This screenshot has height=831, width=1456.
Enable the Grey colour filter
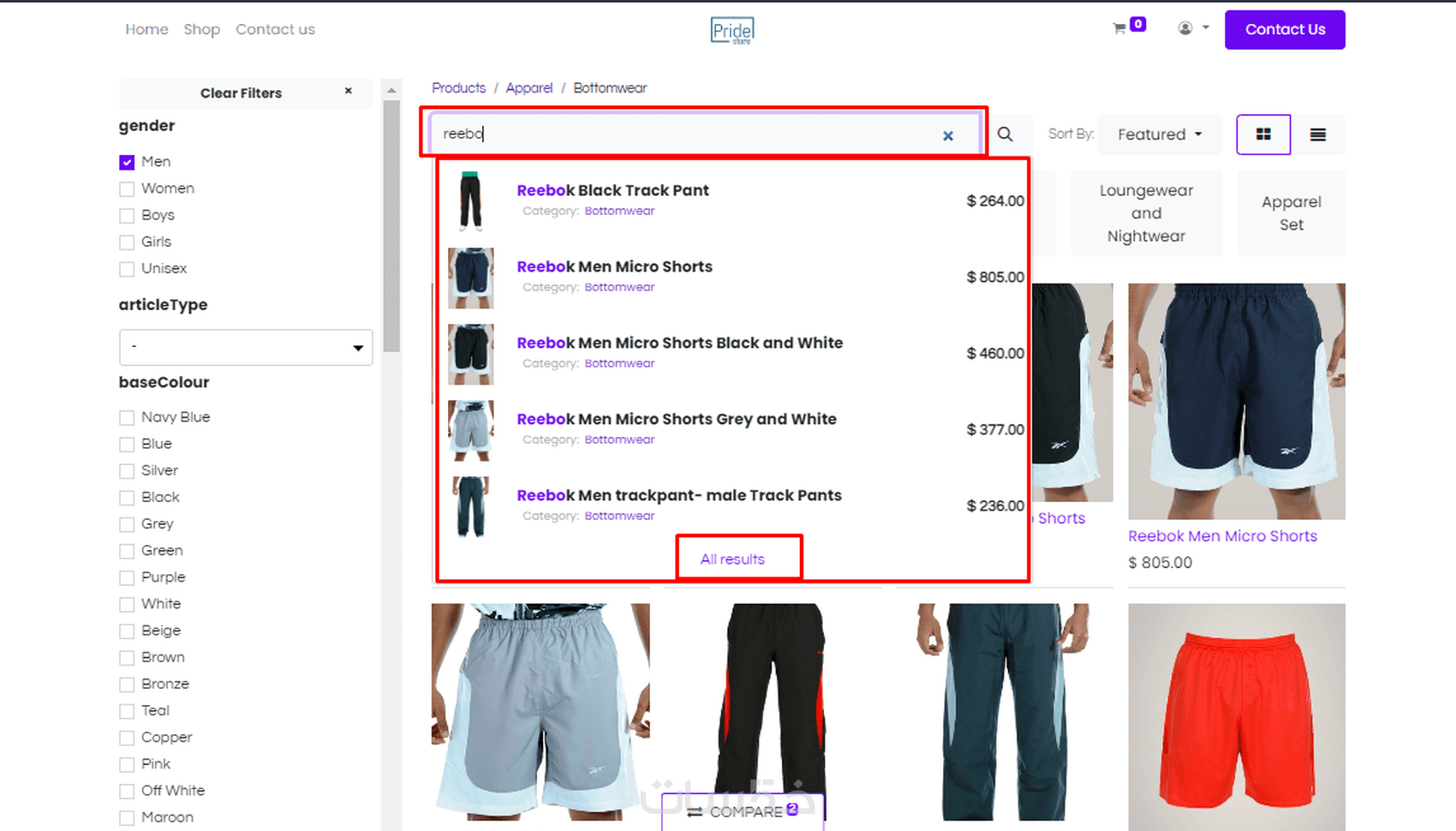(127, 523)
